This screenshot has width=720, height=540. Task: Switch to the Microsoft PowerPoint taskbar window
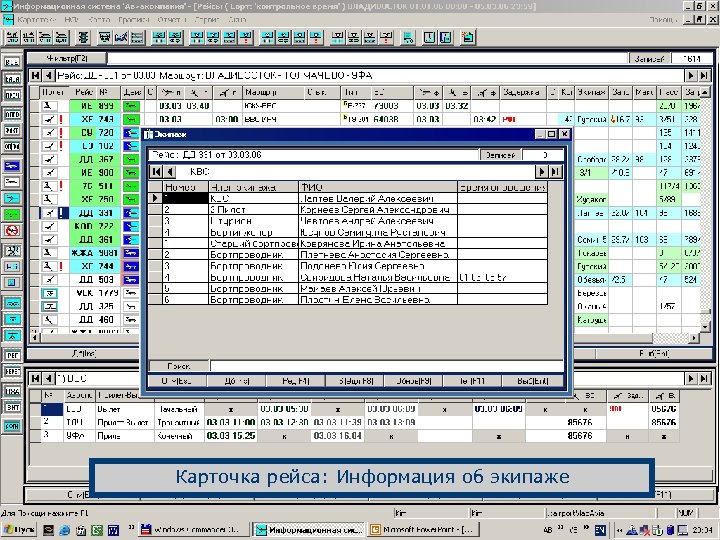point(424,530)
